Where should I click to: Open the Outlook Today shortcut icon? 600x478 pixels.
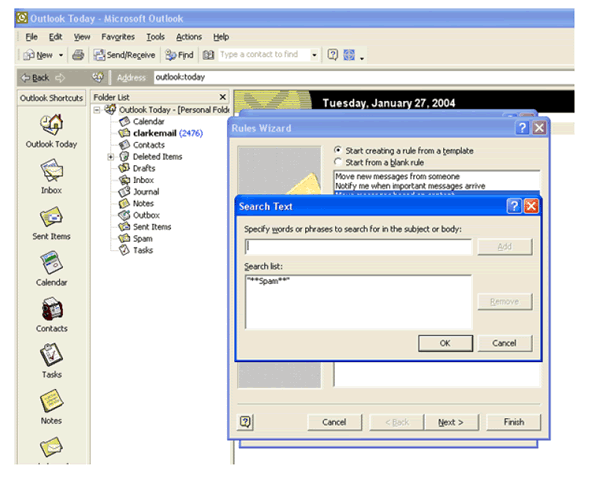(51, 125)
